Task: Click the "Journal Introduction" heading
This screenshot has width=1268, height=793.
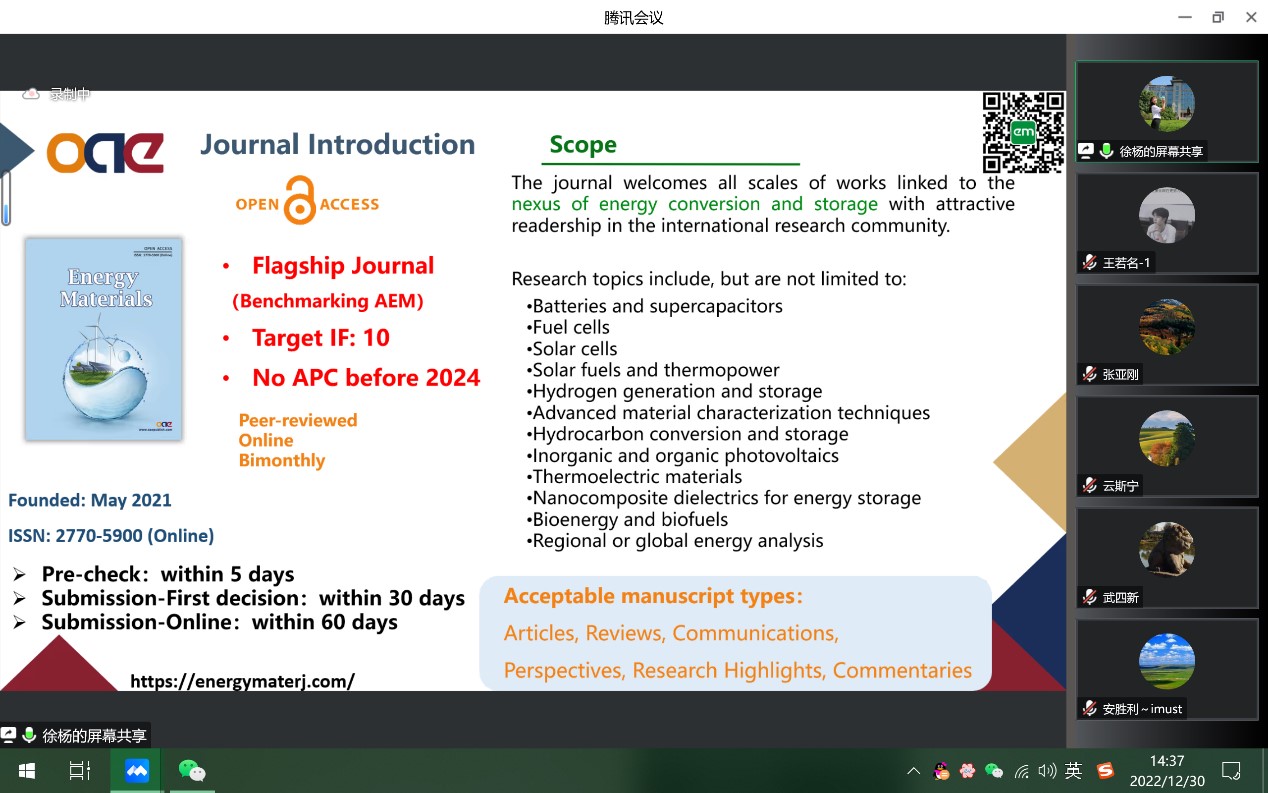Action: tap(338, 144)
